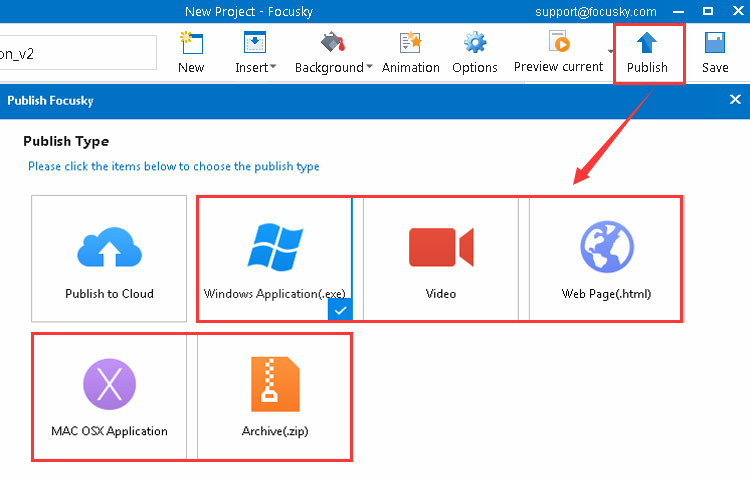Click 'Please click the items below' hint text
The image size is (750, 479).
pyautogui.click(x=174, y=166)
